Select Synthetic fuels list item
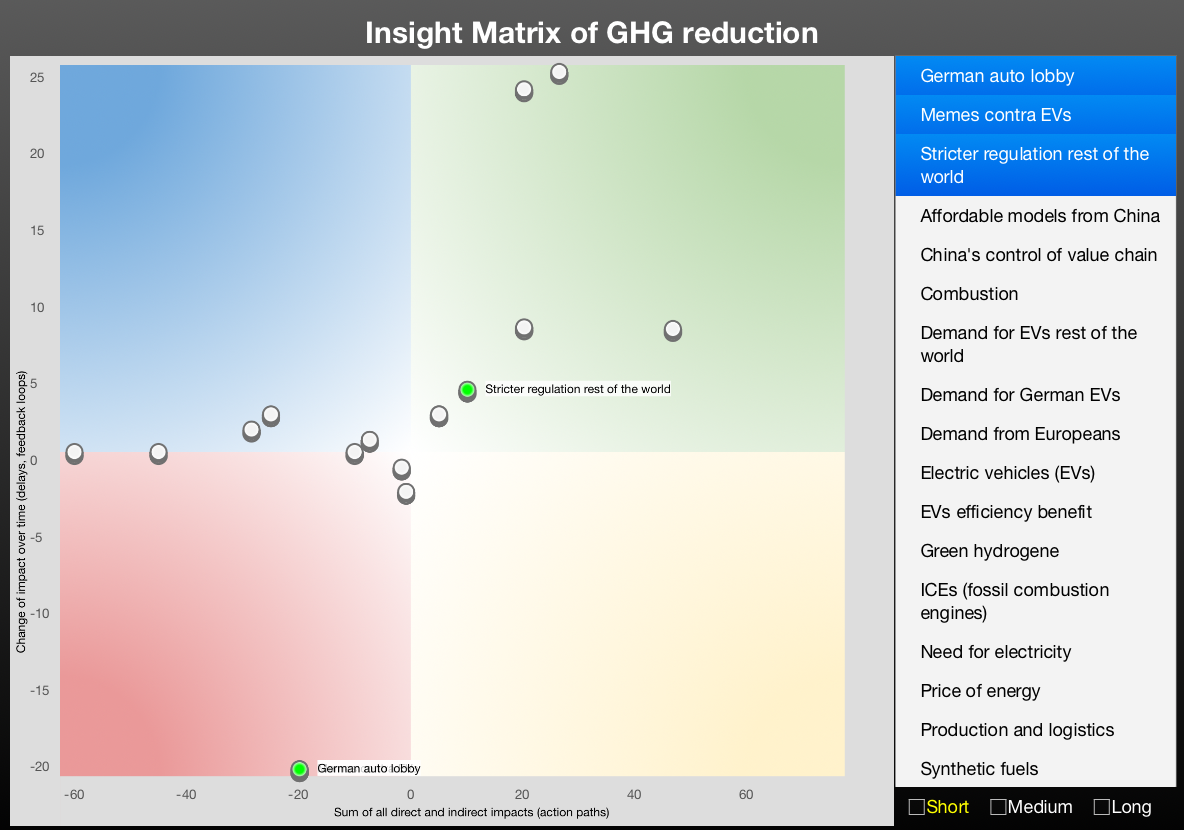 (x=979, y=769)
